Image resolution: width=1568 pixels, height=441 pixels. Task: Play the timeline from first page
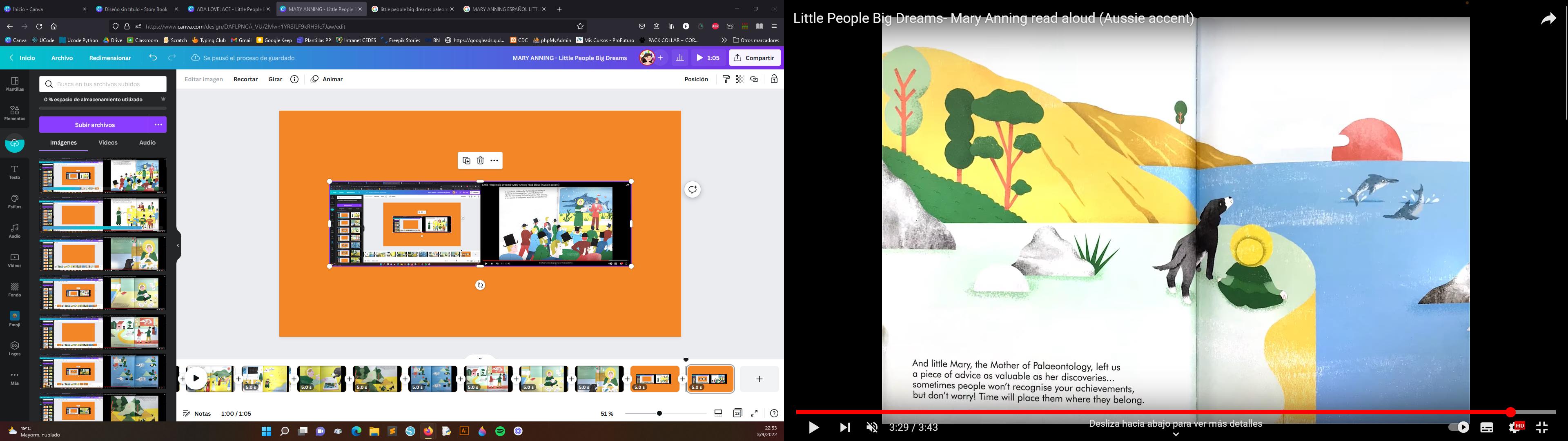coord(196,378)
